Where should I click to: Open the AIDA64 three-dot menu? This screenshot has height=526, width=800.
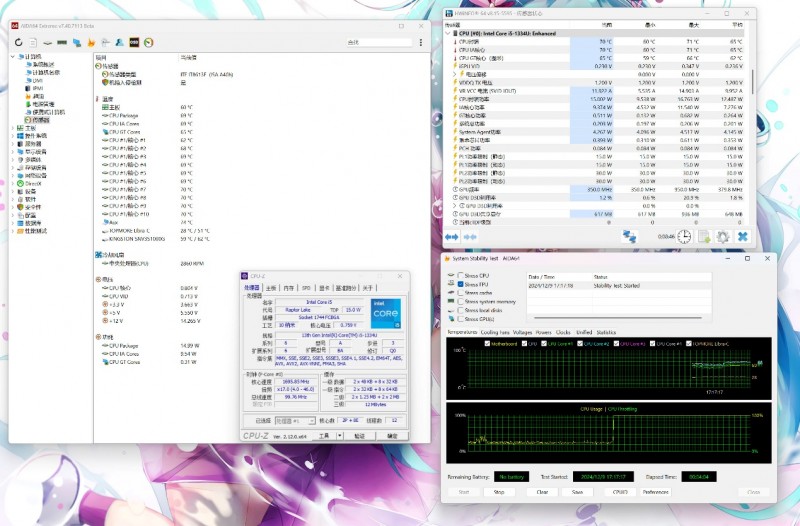pyautogui.click(x=420, y=42)
